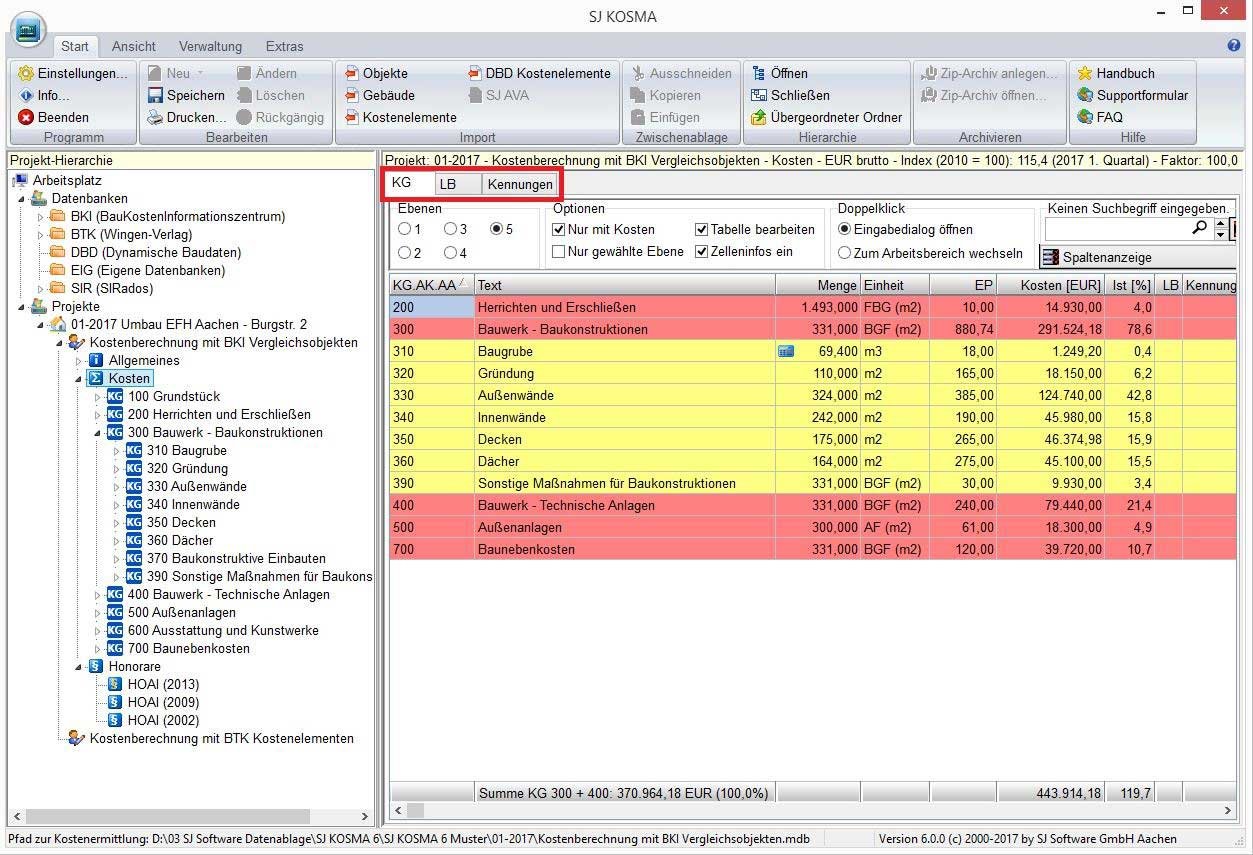1253x855 pixels.
Task: Click the Objekte import icon
Action: click(351, 73)
